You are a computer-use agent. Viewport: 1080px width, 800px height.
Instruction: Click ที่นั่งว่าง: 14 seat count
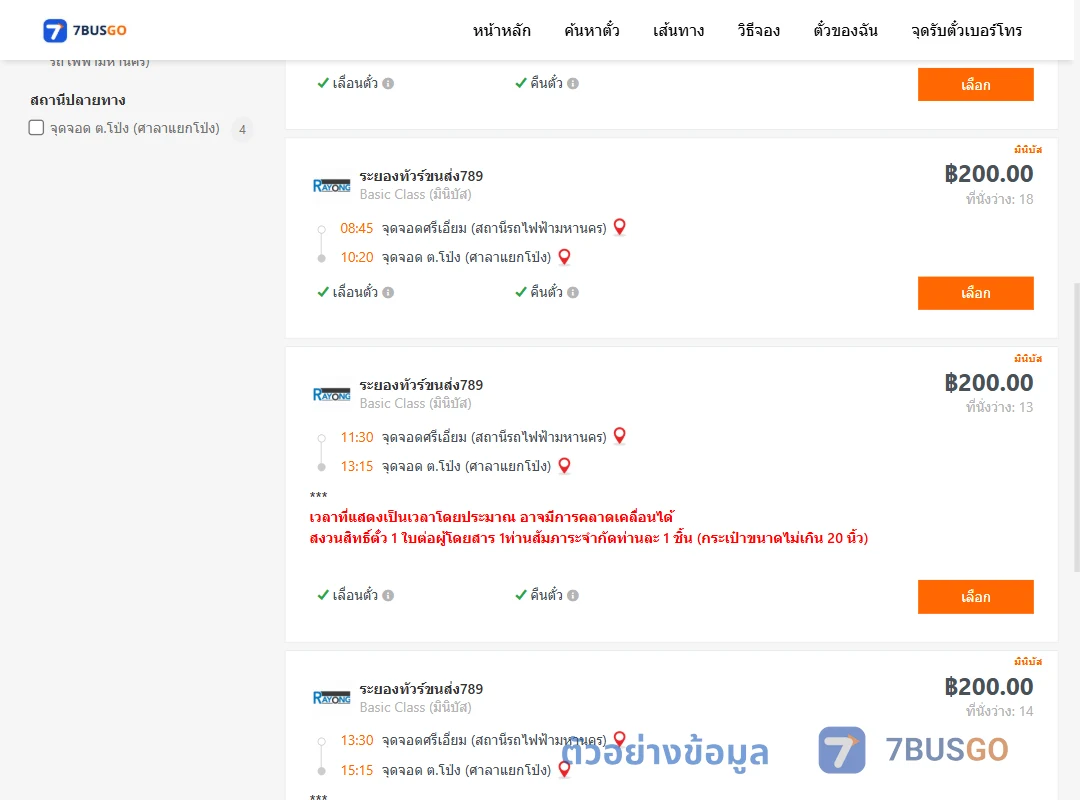pos(999,711)
